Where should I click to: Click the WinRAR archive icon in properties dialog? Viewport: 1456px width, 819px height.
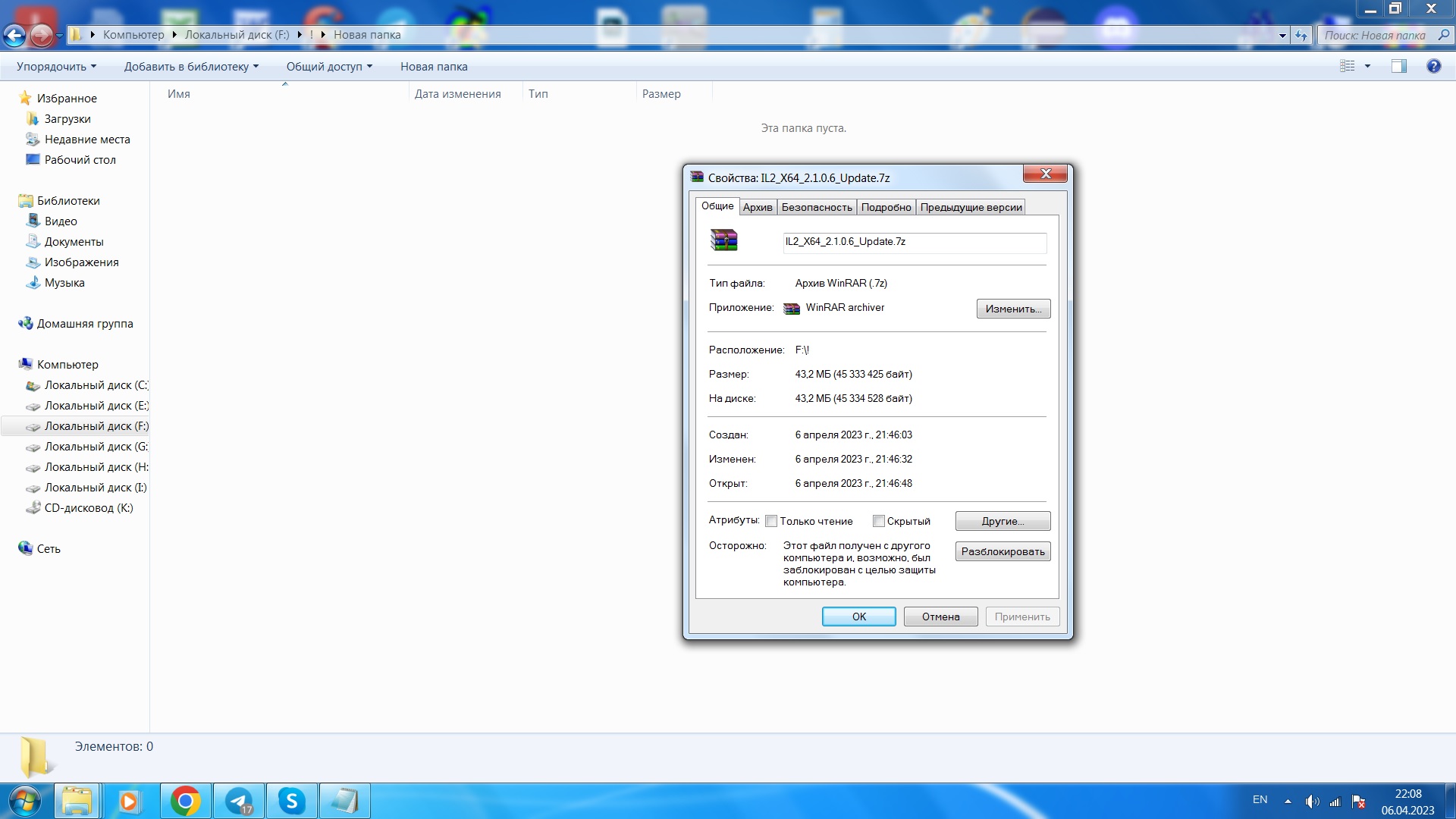(724, 240)
